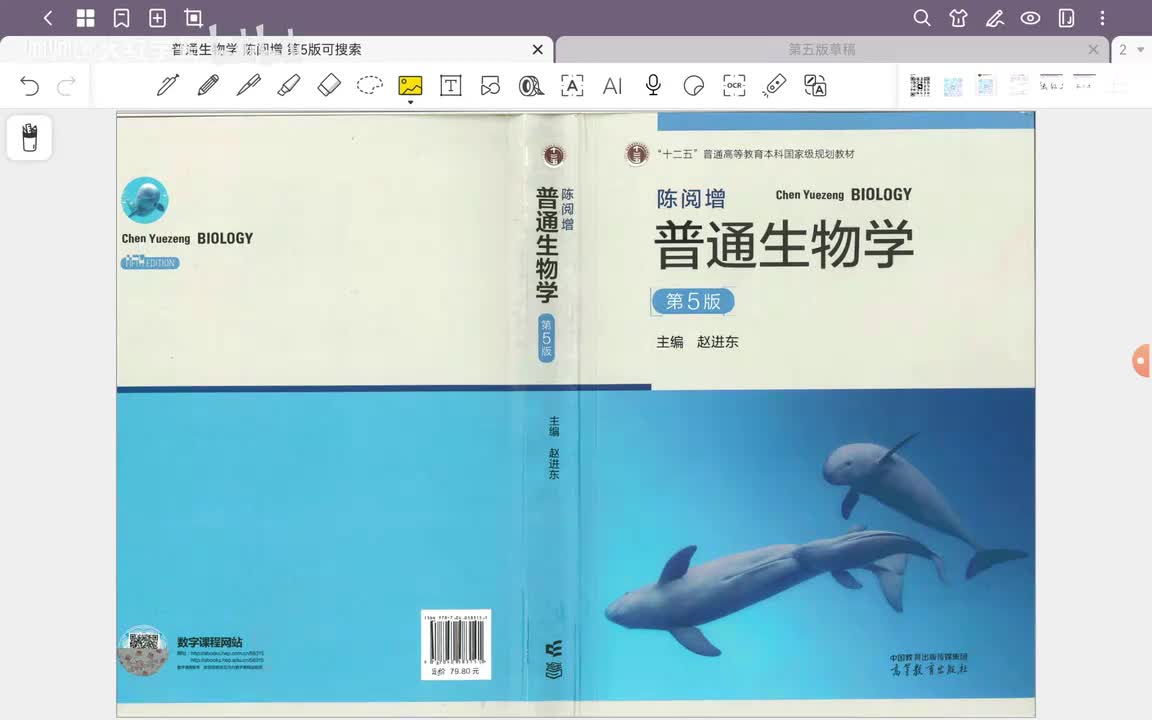Select the pencil tool
The height and width of the screenshot is (720, 1152).
[209, 85]
